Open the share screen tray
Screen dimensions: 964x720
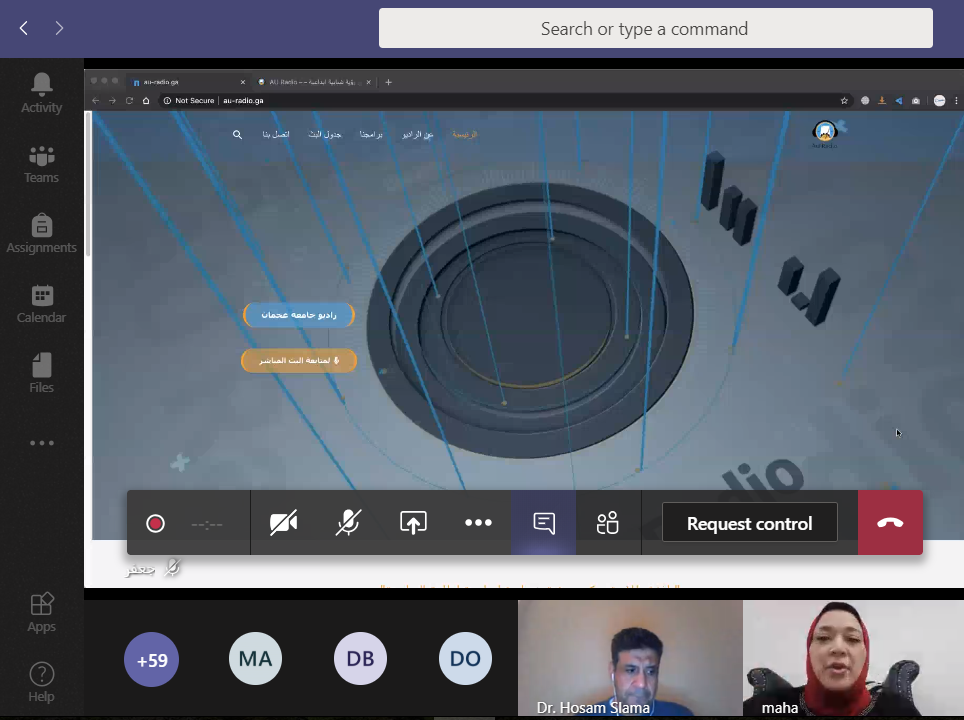click(x=413, y=523)
